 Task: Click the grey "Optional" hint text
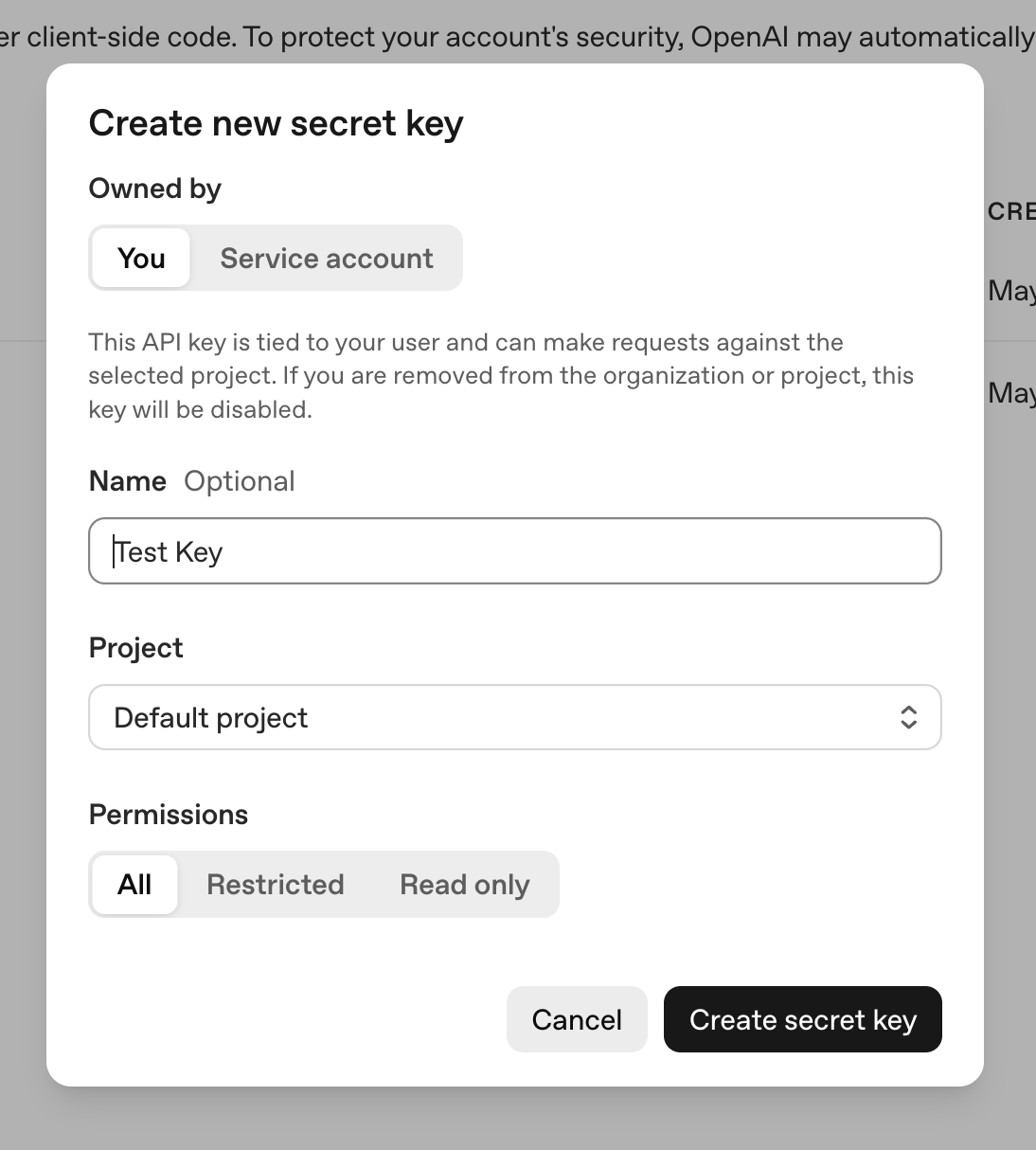[x=240, y=481]
